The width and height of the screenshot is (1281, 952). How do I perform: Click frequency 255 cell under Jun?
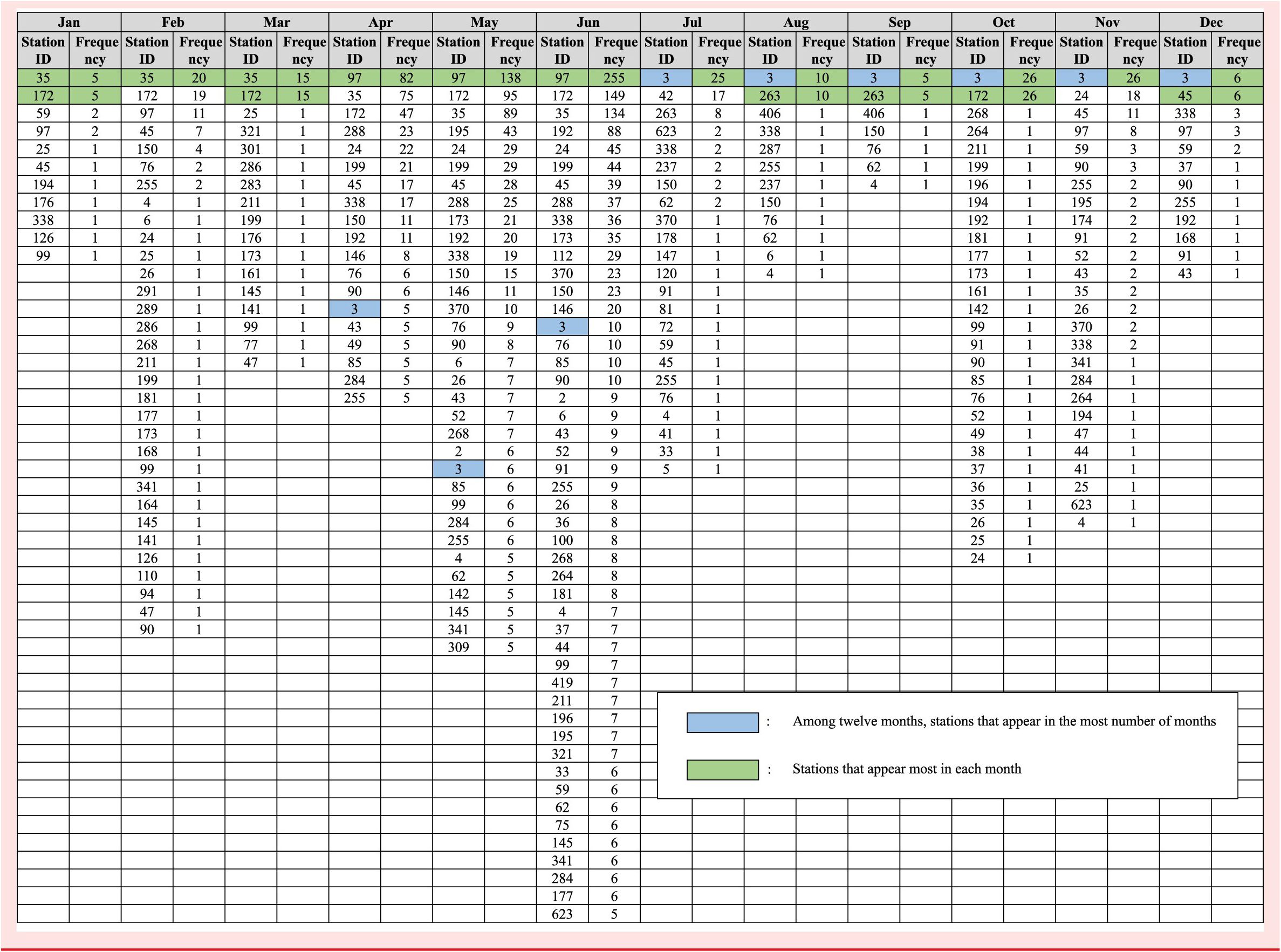pos(614,78)
